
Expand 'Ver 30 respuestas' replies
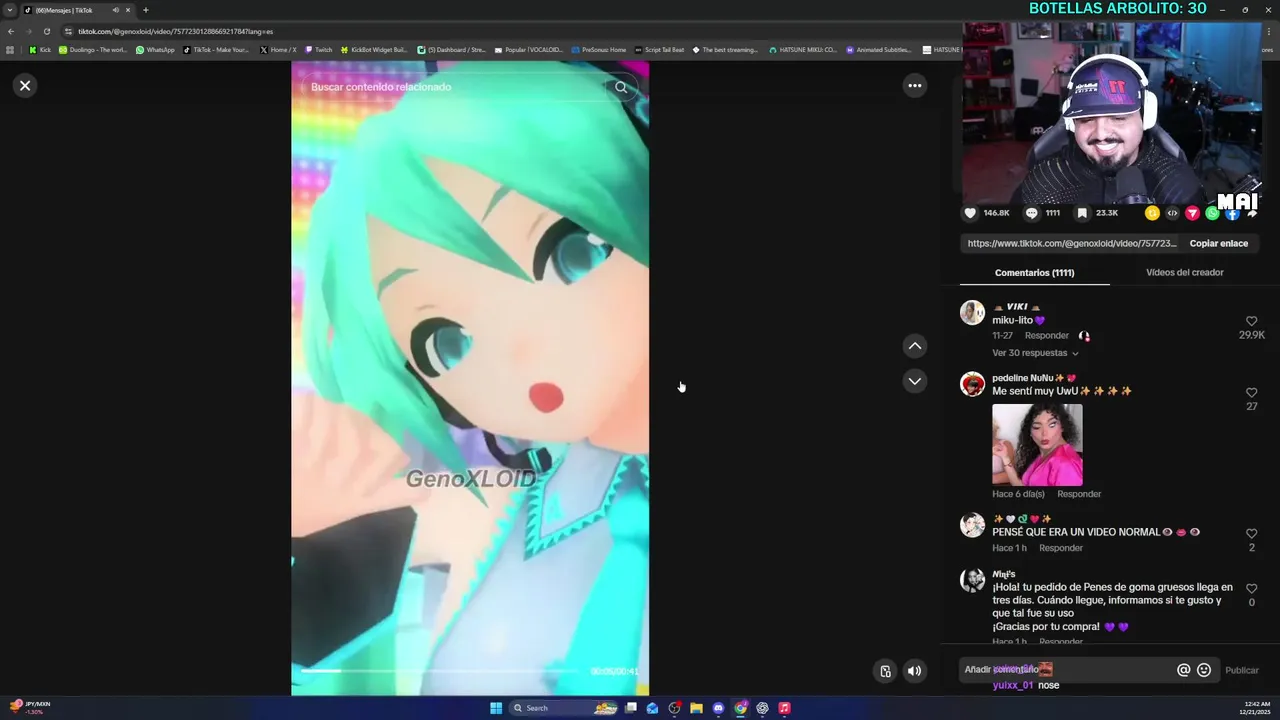click(x=1035, y=353)
